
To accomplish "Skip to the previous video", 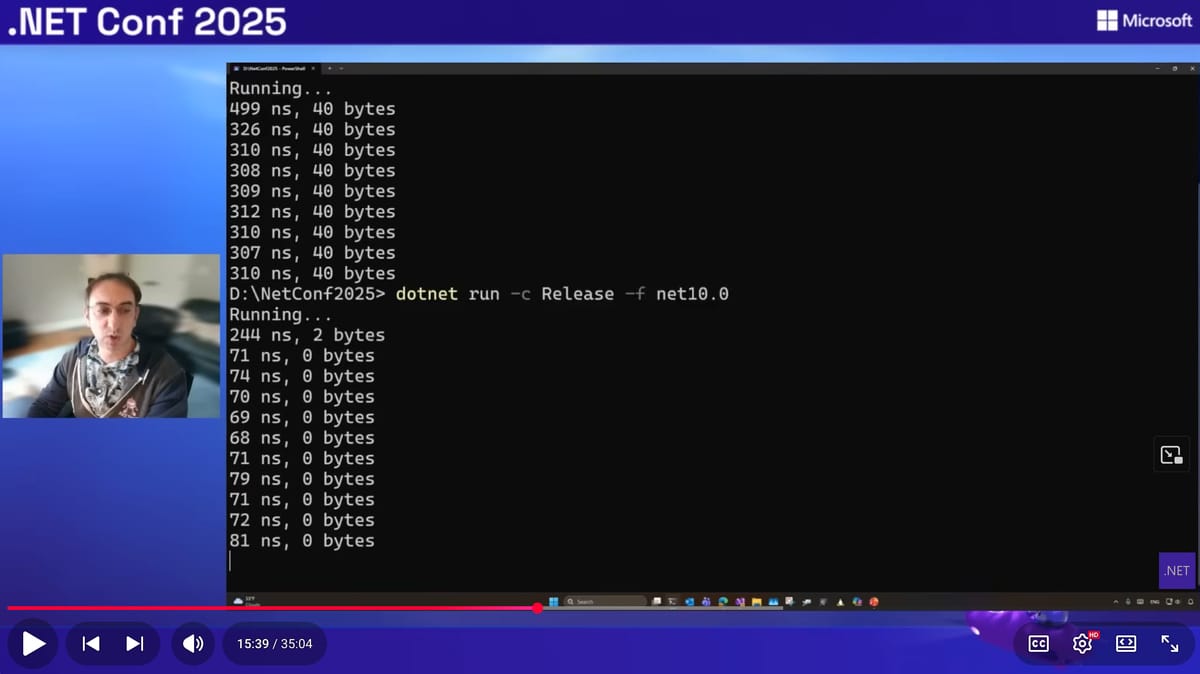I will 91,644.
